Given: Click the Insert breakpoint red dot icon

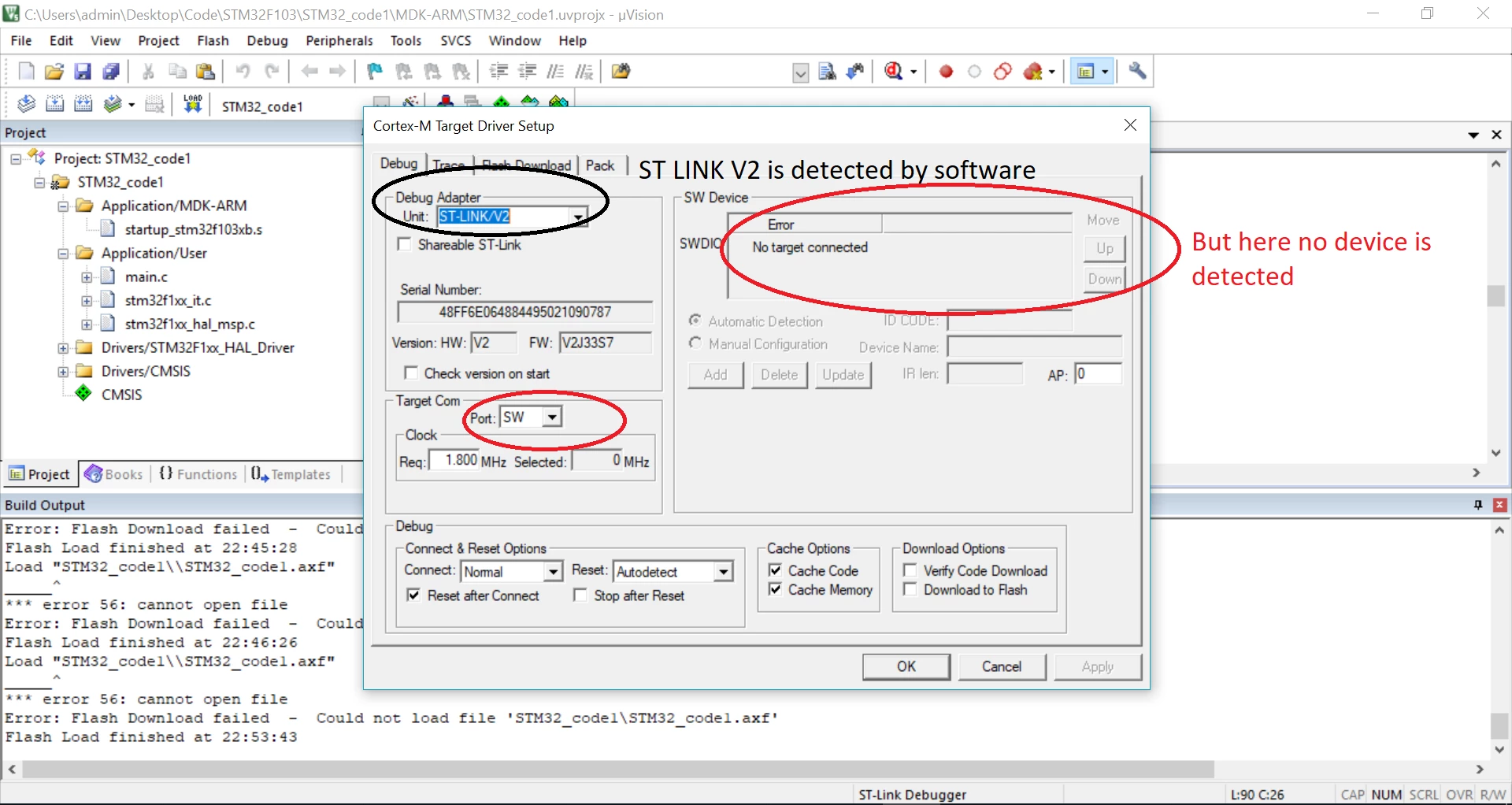Looking at the screenshot, I should (946, 72).
